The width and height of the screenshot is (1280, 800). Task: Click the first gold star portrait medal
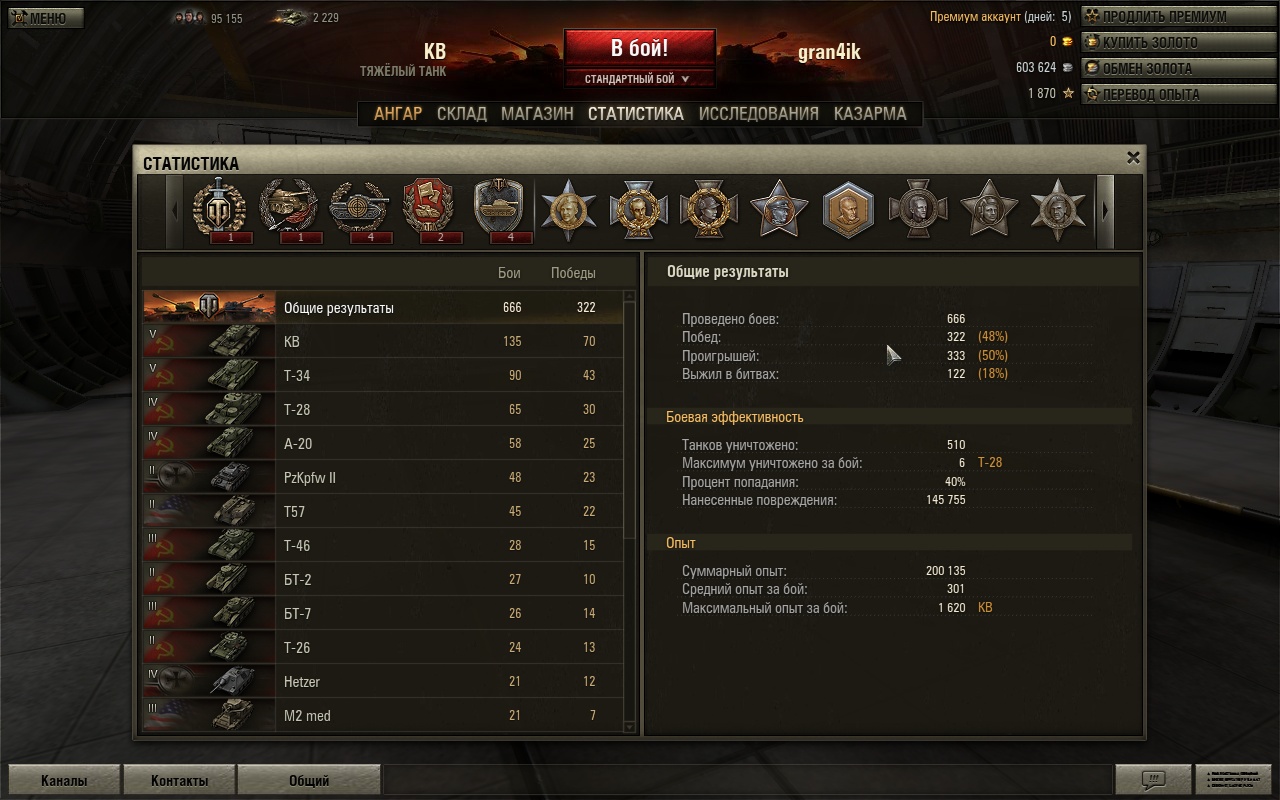568,210
